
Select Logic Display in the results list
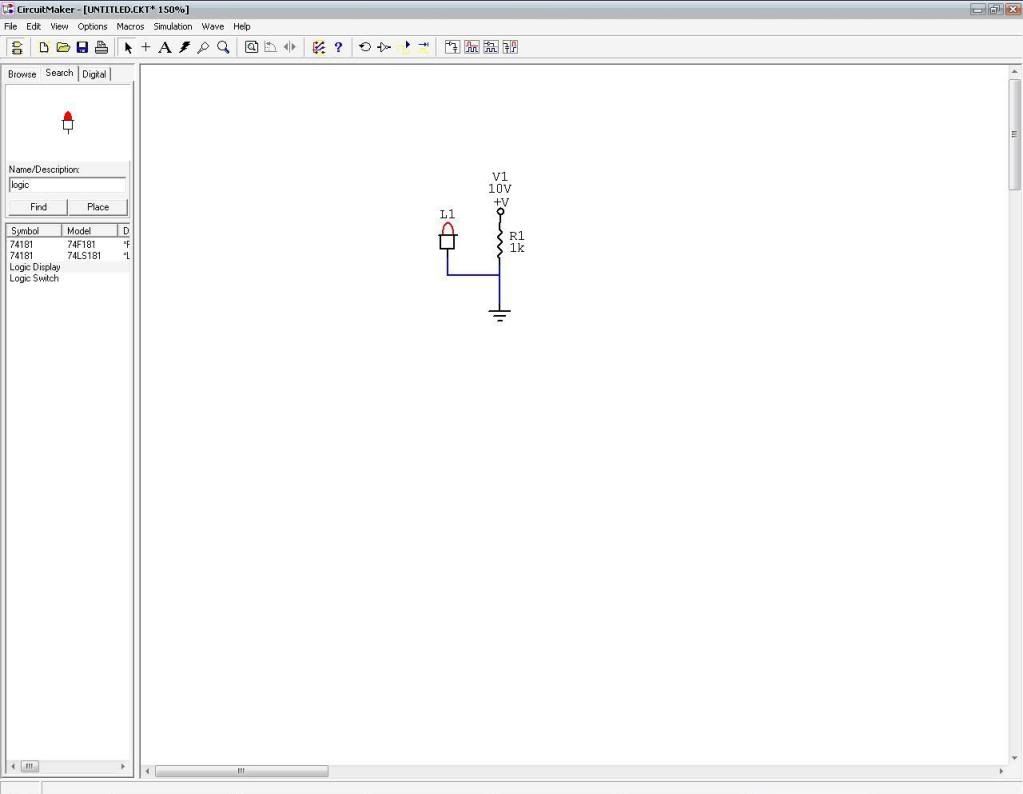pos(35,267)
